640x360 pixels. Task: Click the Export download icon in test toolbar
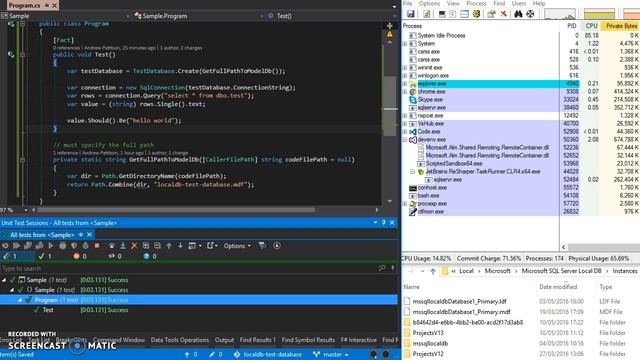coord(123,246)
